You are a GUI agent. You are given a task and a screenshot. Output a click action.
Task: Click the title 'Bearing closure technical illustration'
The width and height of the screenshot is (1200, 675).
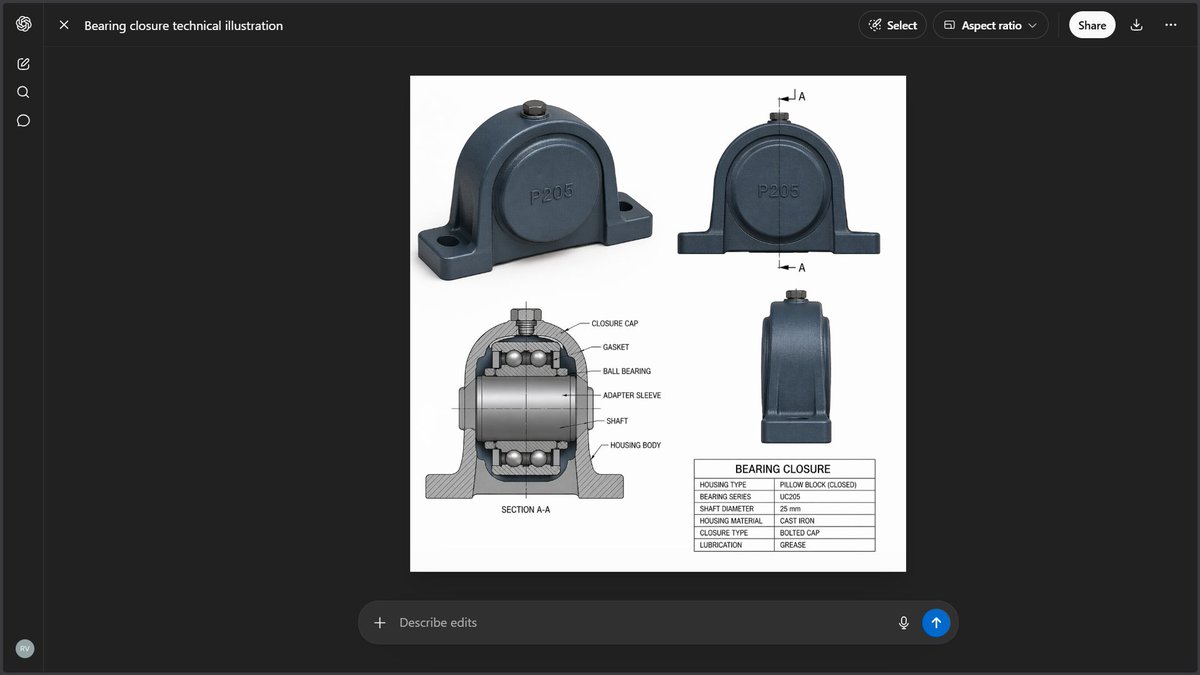pyautogui.click(x=184, y=25)
